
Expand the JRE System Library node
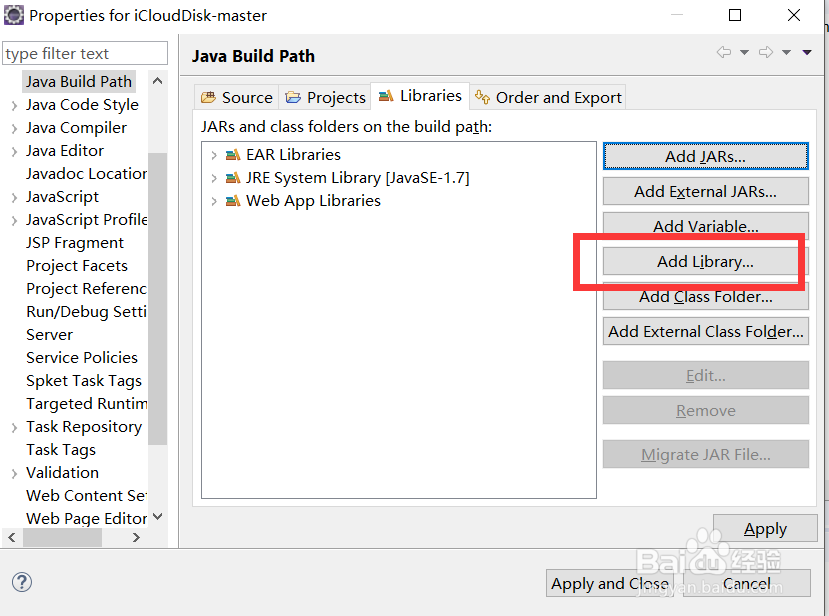coord(214,178)
